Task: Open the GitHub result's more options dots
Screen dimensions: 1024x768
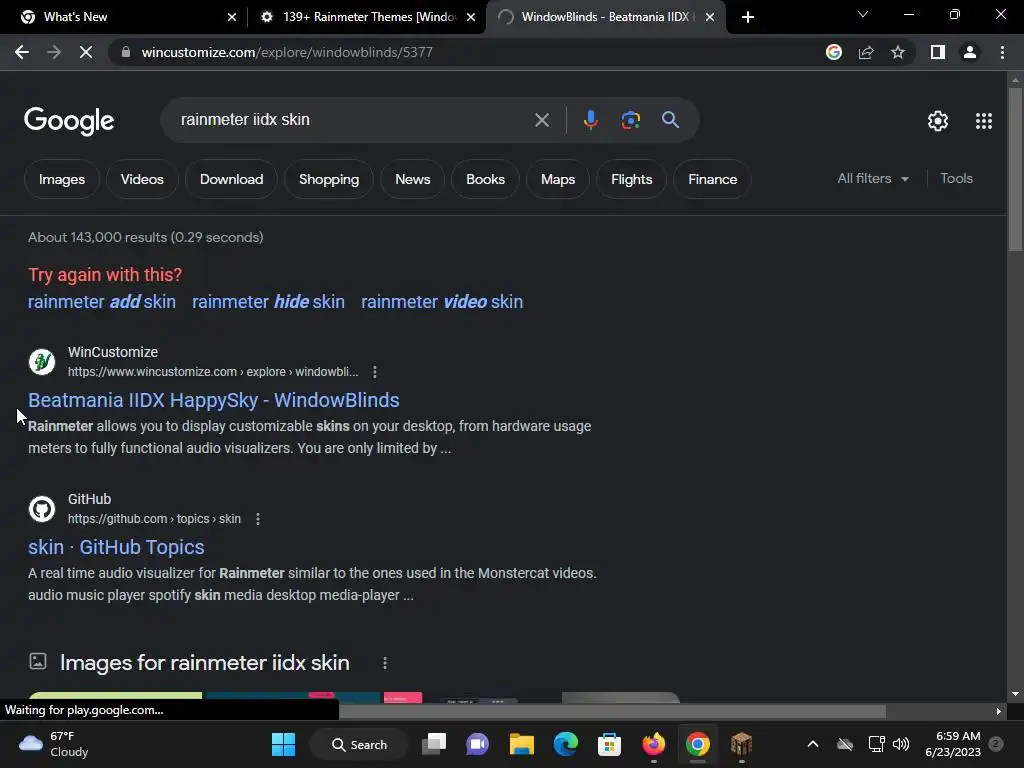Action: click(258, 519)
